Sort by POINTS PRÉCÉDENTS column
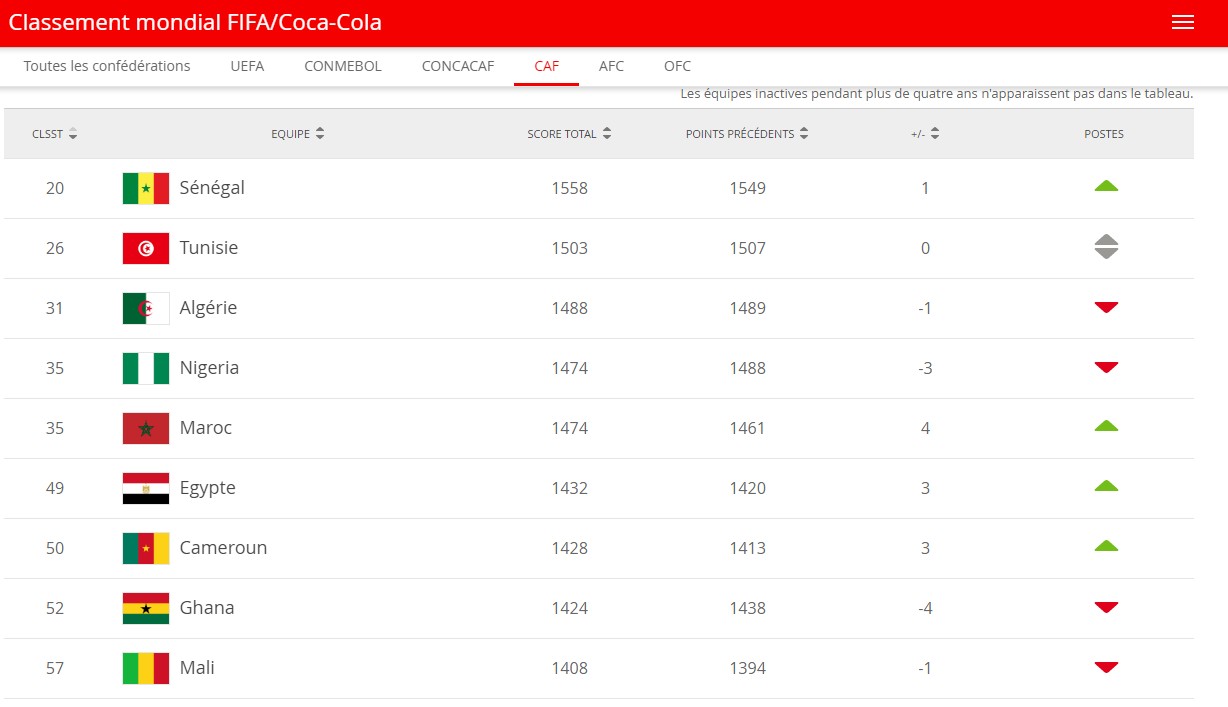Viewport: 1228px width, 707px height. click(747, 134)
